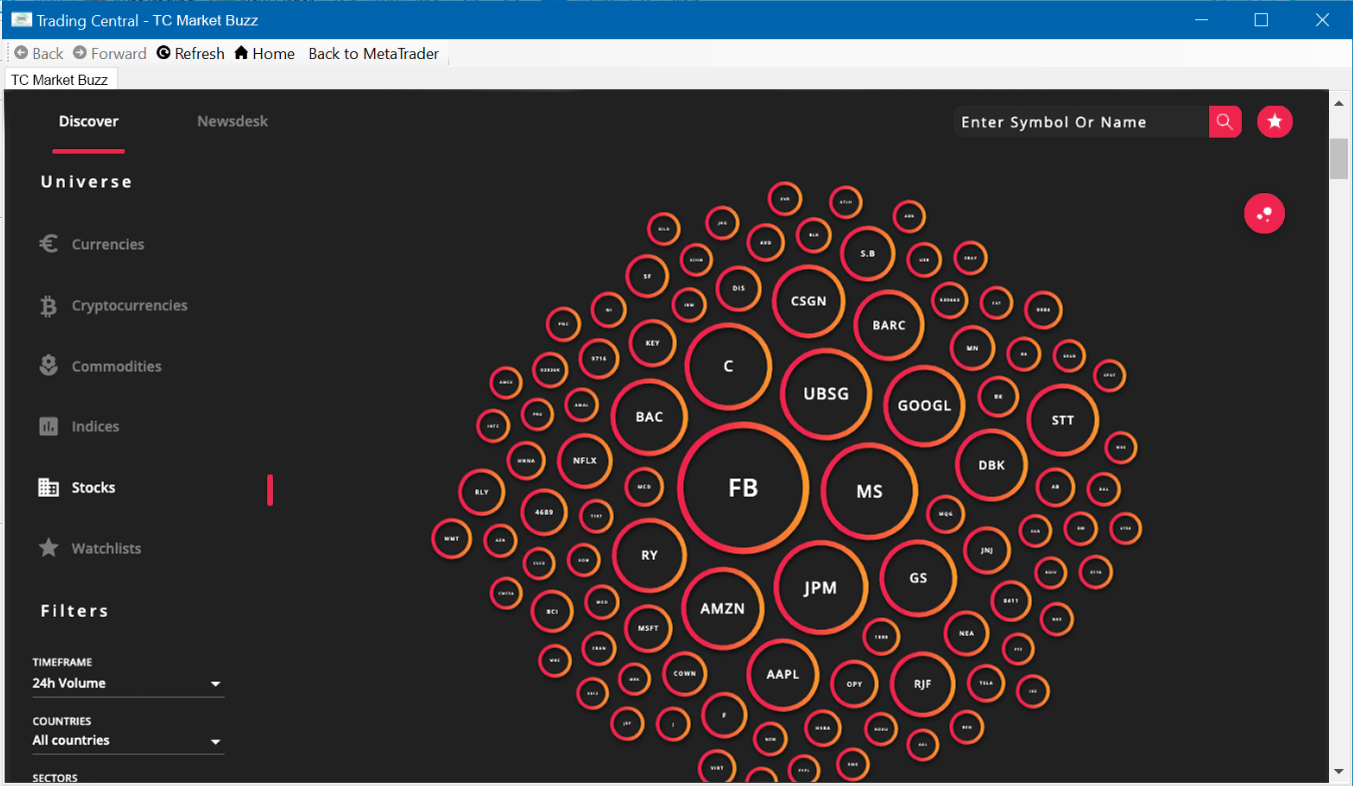Open Indices universe label

coord(95,427)
